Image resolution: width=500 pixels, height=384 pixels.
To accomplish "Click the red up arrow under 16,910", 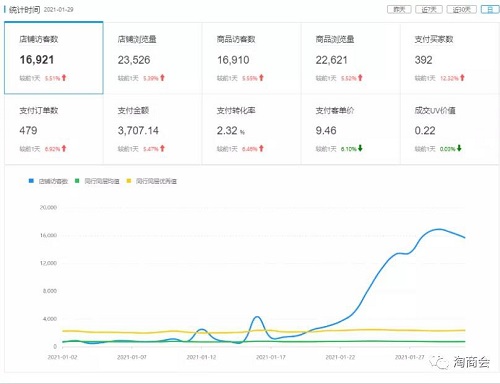I will [x=261, y=78].
